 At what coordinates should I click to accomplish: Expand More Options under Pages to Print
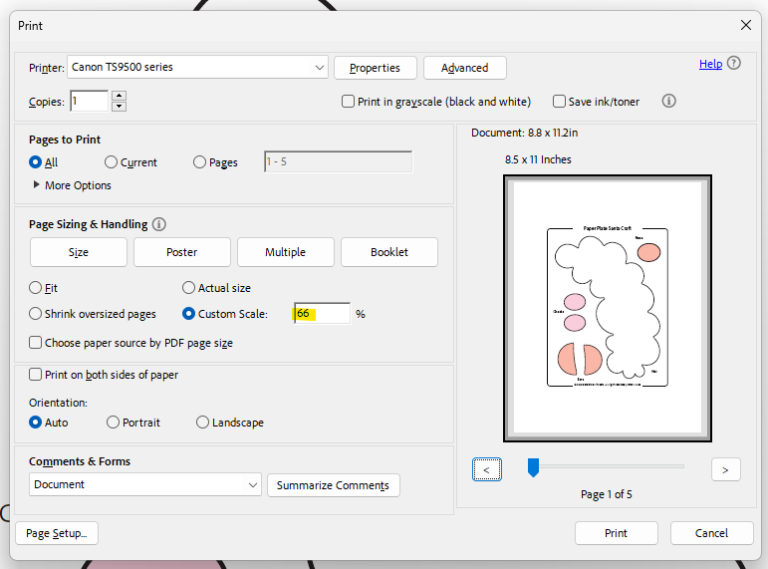tap(38, 185)
